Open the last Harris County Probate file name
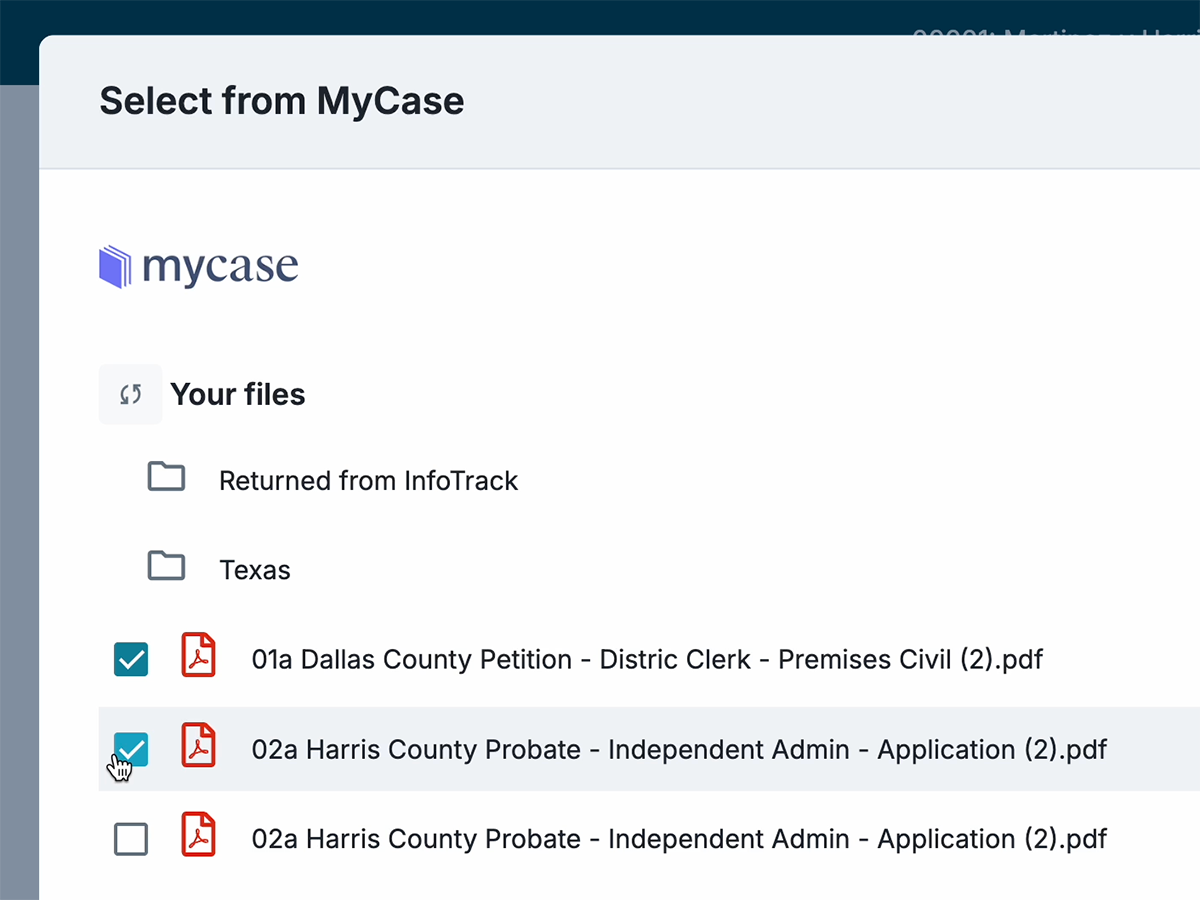This screenshot has width=1200, height=900. [678, 839]
